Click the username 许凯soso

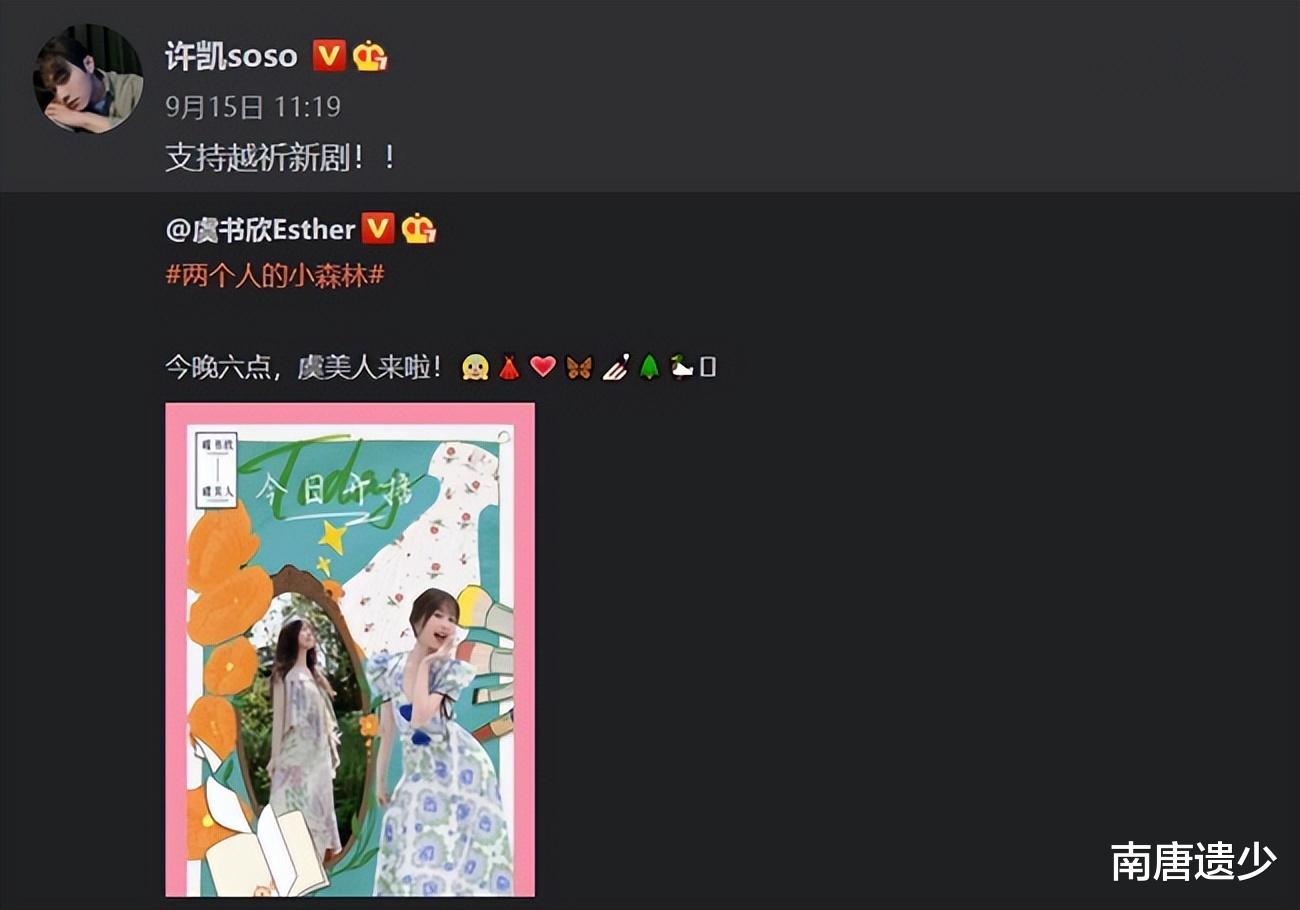231,55
